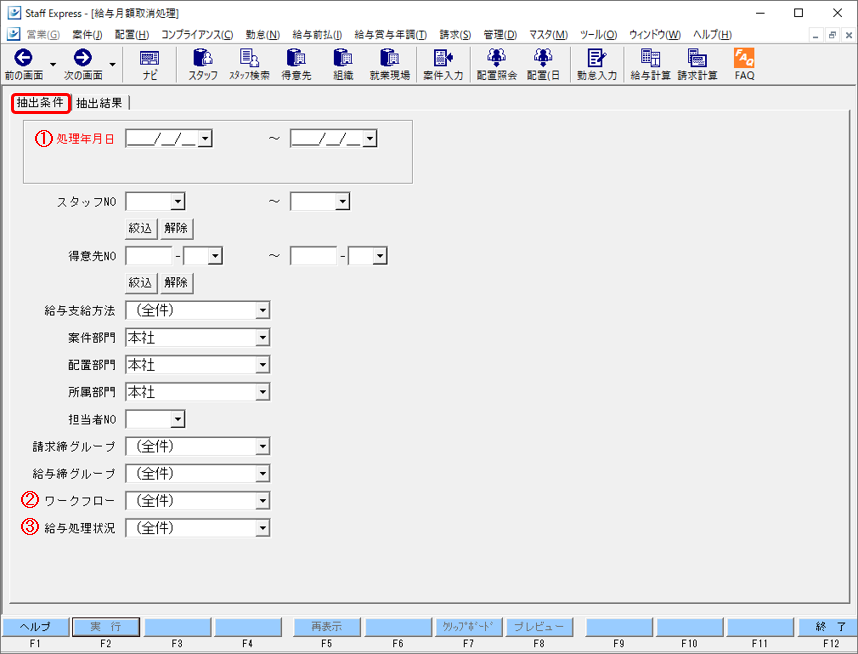
Task: Open the 担当者NO dropdown
Action: click(x=177, y=420)
